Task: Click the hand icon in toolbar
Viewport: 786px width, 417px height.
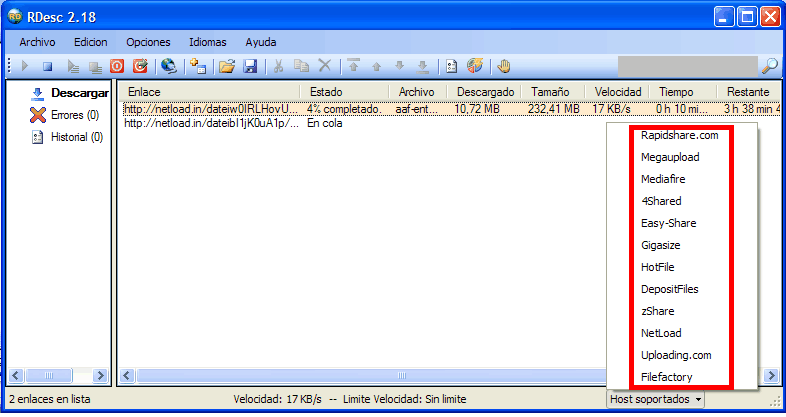Action: coord(504,66)
